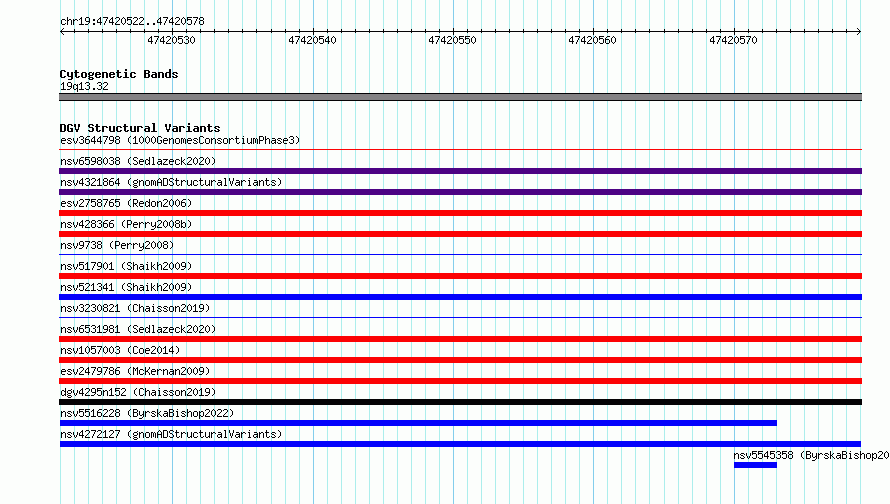Viewport: 890px width, 504px height.
Task: Click the short nsv5545358 blue bar
Action: 755,465
